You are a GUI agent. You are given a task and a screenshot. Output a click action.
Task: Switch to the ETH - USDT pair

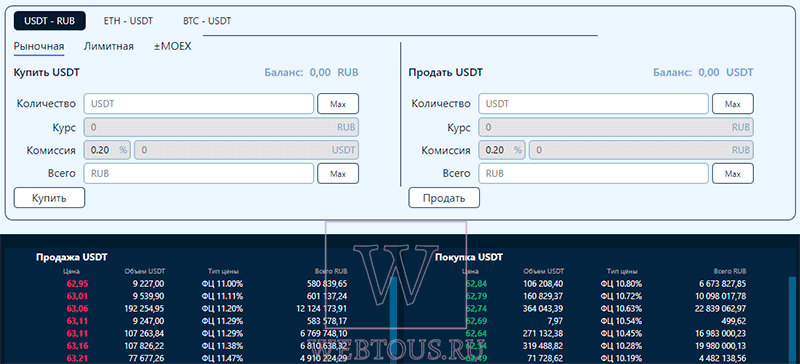click(x=128, y=21)
